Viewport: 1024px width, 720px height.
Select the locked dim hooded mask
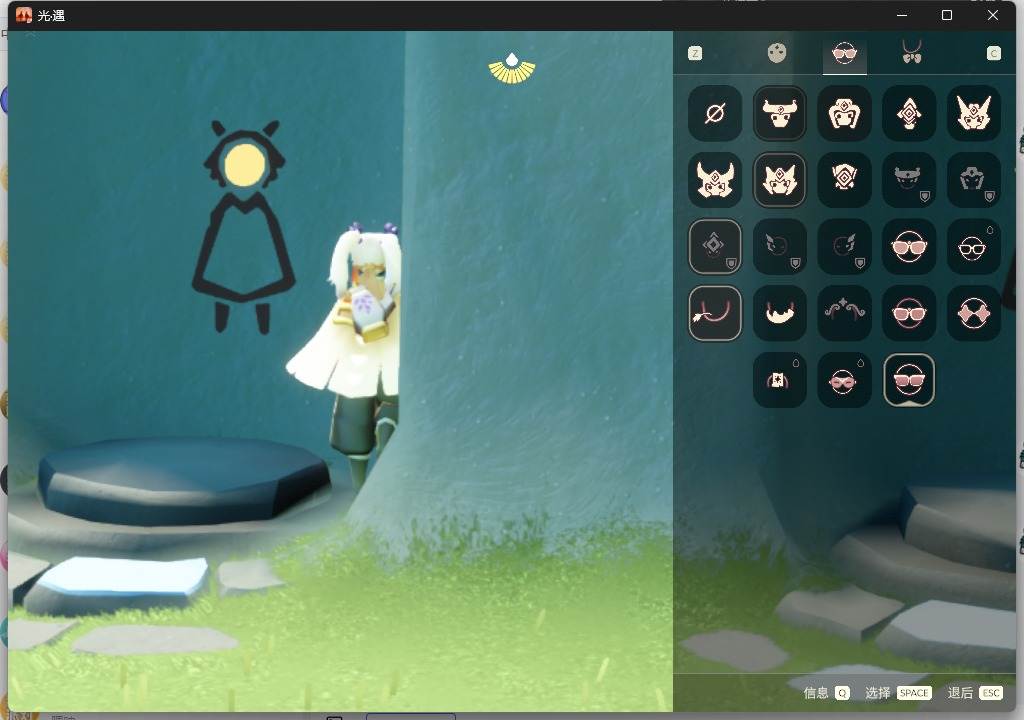tap(973, 180)
